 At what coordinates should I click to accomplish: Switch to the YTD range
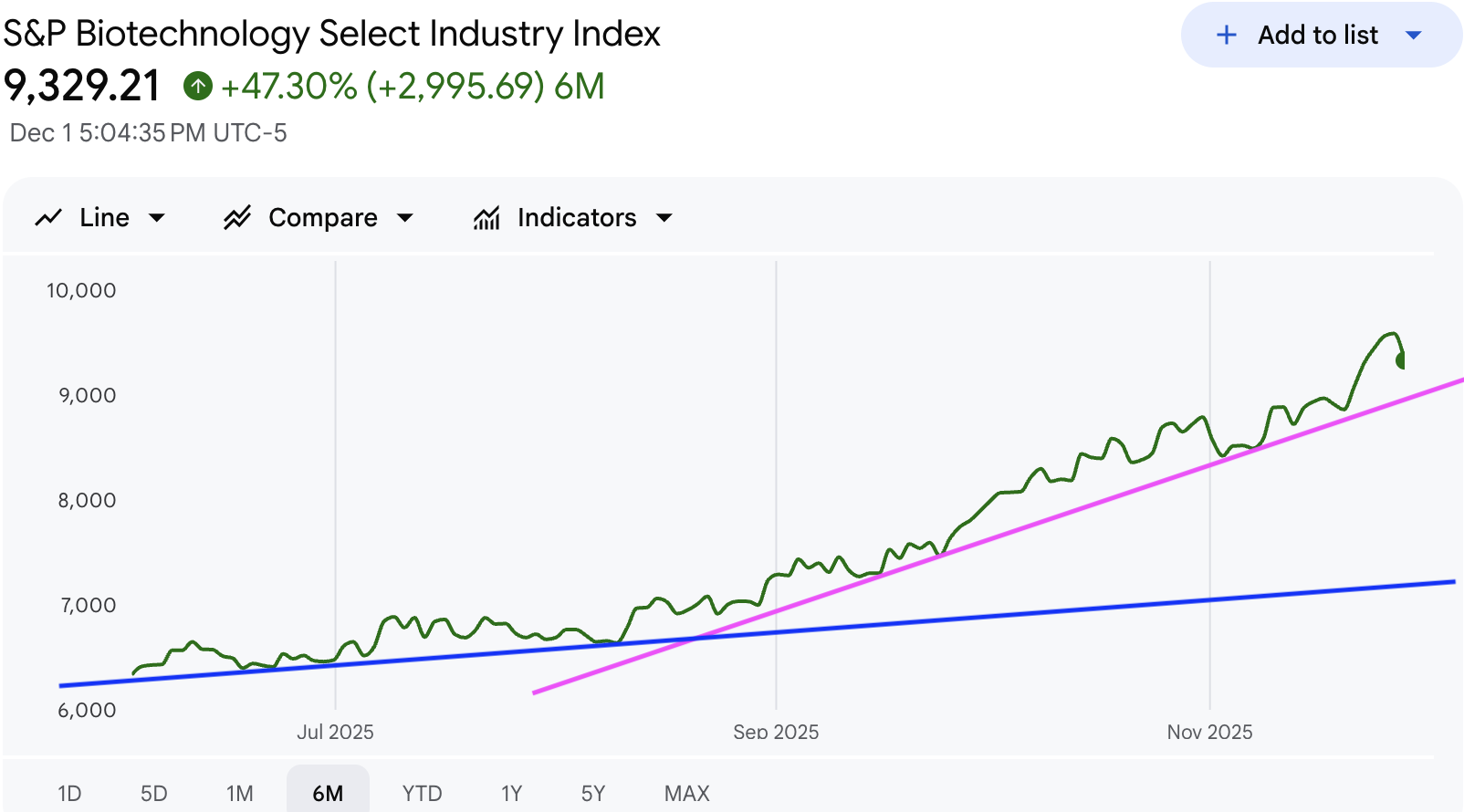point(422,793)
